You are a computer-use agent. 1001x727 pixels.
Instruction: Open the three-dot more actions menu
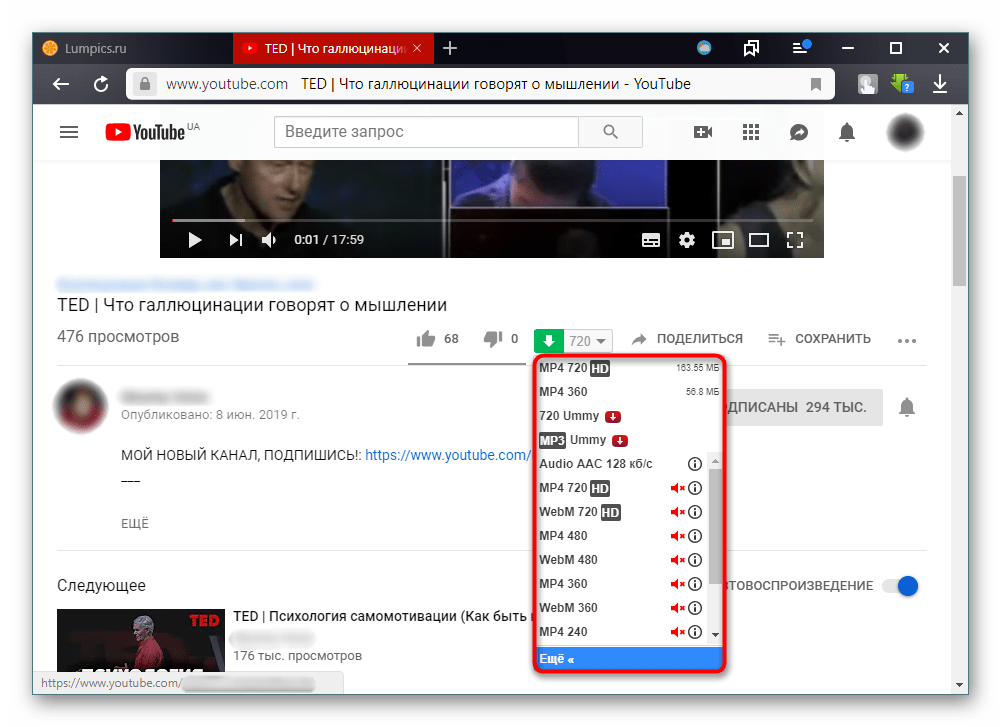(x=907, y=341)
